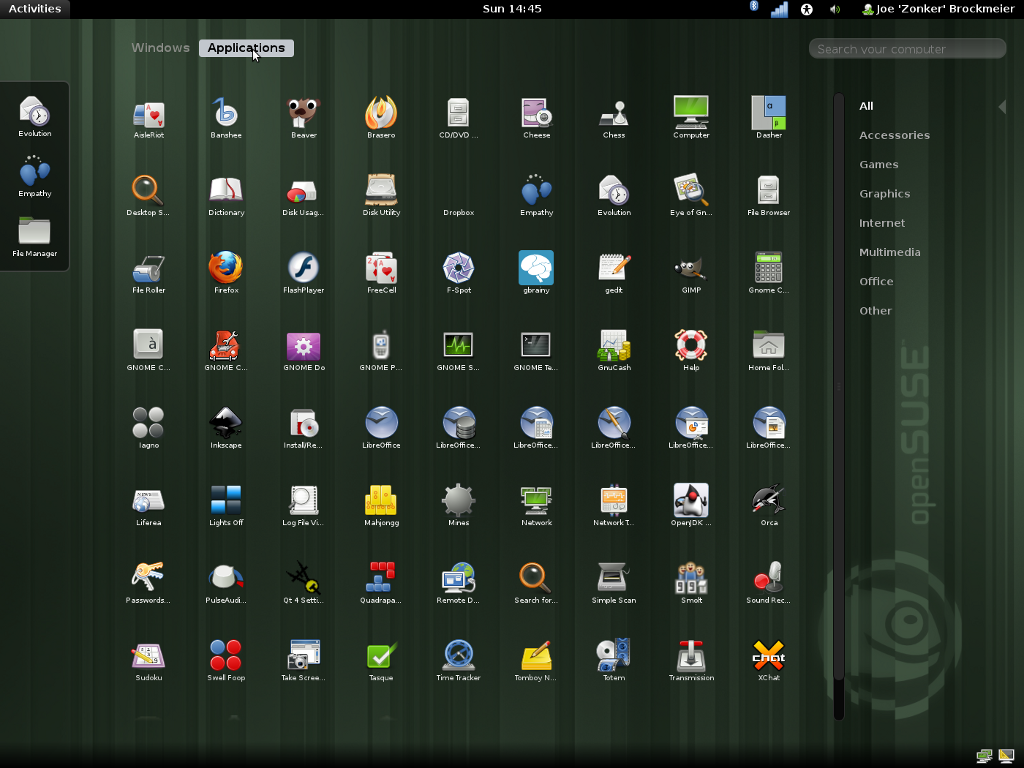This screenshot has height=768, width=1024.
Task: Switch to the Windows tab
Action: (x=160, y=48)
